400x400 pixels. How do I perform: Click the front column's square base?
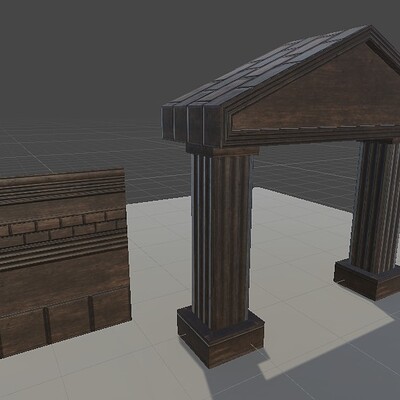221,337
